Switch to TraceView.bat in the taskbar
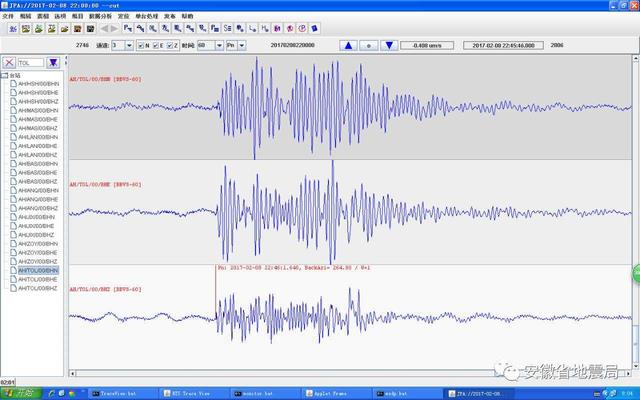This screenshot has height=400, width=640. tap(122, 393)
